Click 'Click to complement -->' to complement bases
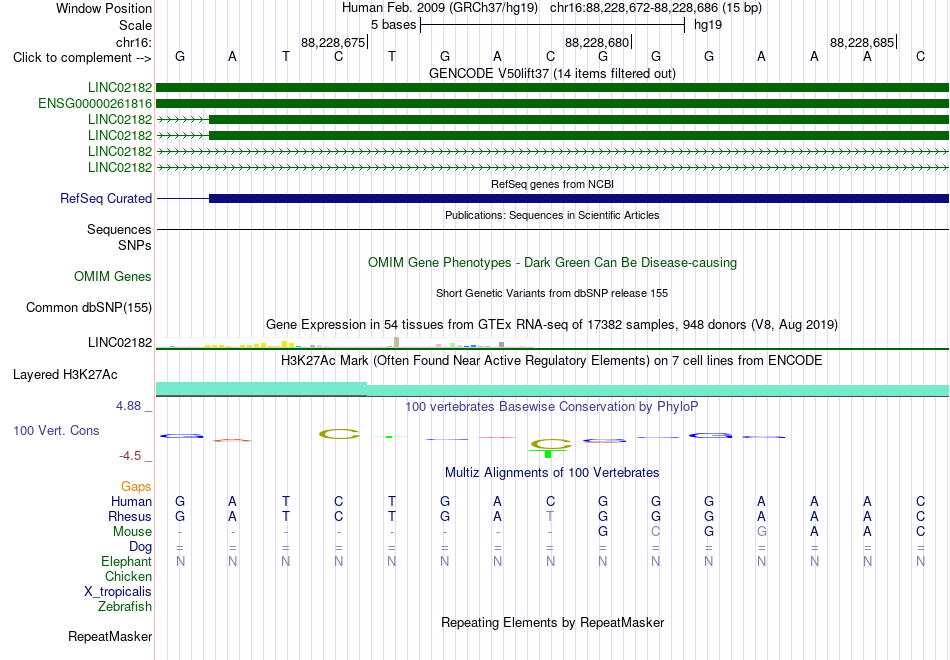 82,58
